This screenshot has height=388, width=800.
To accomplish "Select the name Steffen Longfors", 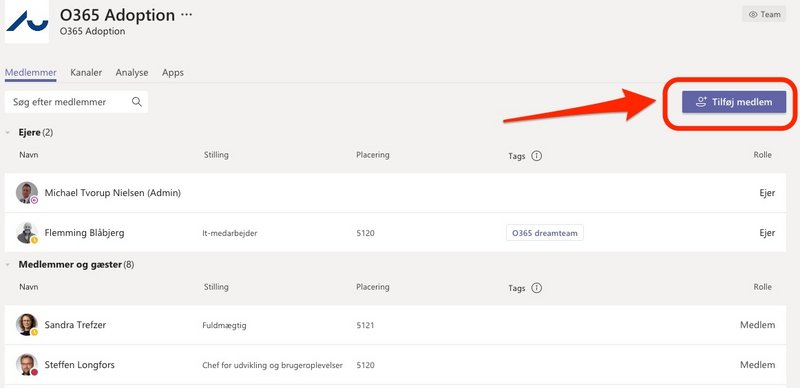I will [80, 365].
